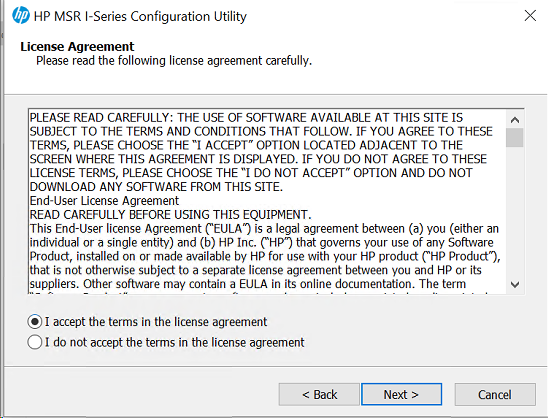Click the license text scrollbar thumb
This screenshot has height=418, width=548.
(514, 137)
